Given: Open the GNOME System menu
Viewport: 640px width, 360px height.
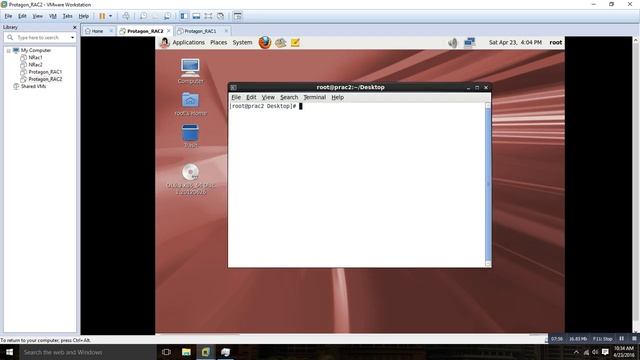Looking at the screenshot, I should [242, 42].
